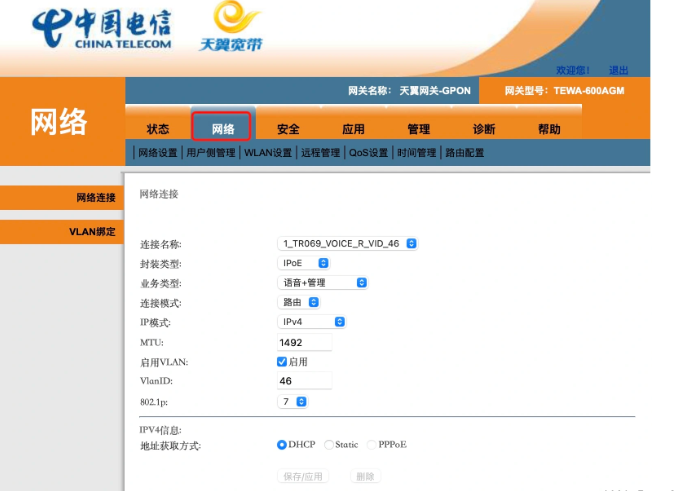This screenshot has height=491, width=675.
Task: Click the 天翼宽带 logo icon
Action: (x=238, y=28)
